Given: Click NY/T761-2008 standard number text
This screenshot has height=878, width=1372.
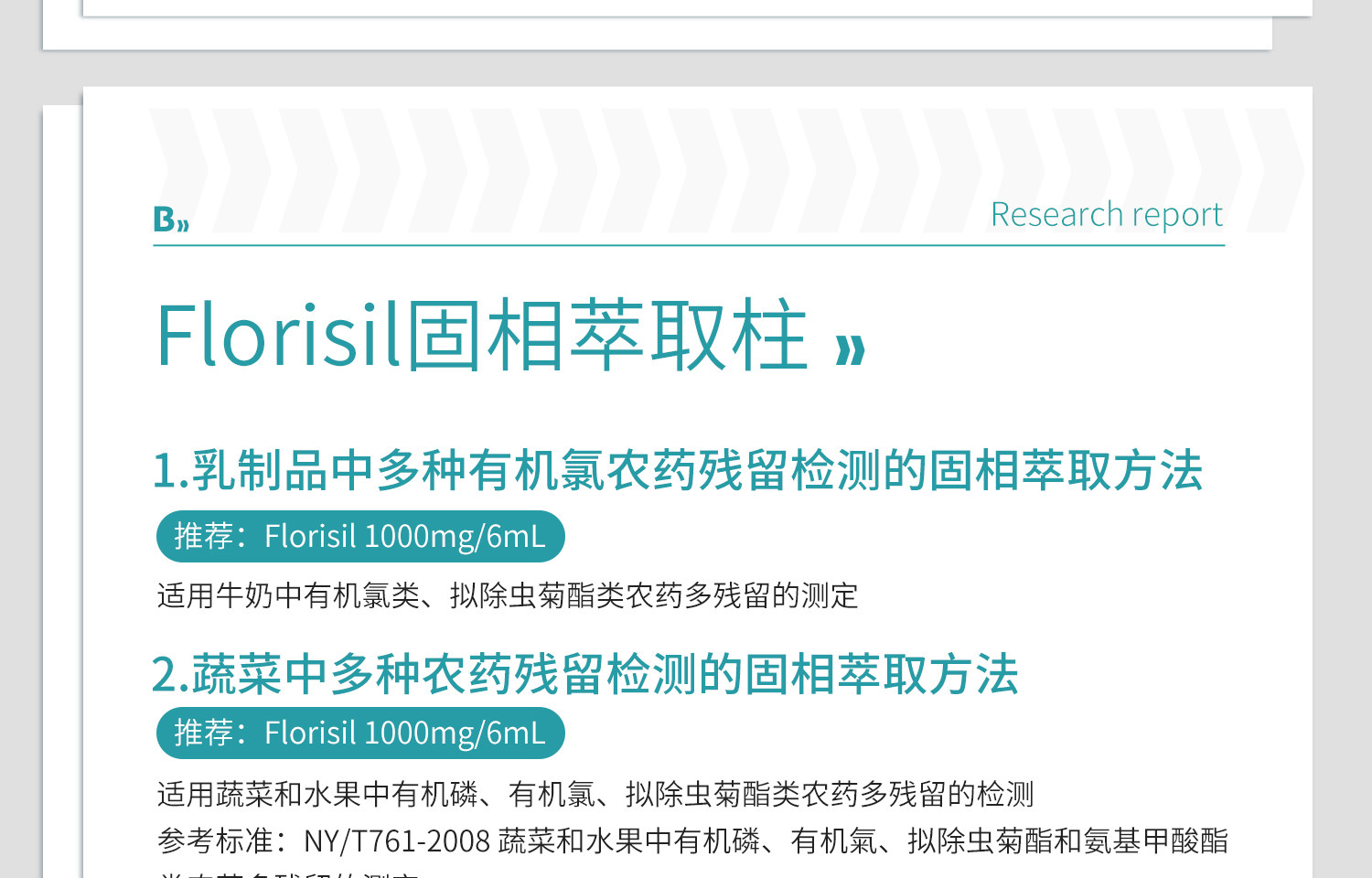Looking at the screenshot, I should tap(397, 841).
